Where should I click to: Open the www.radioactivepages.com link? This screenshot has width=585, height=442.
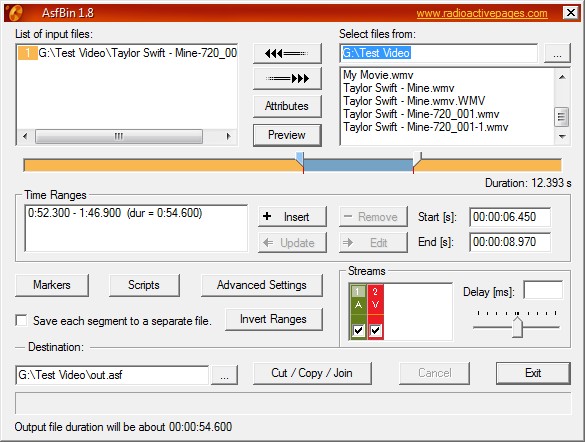tap(482, 13)
